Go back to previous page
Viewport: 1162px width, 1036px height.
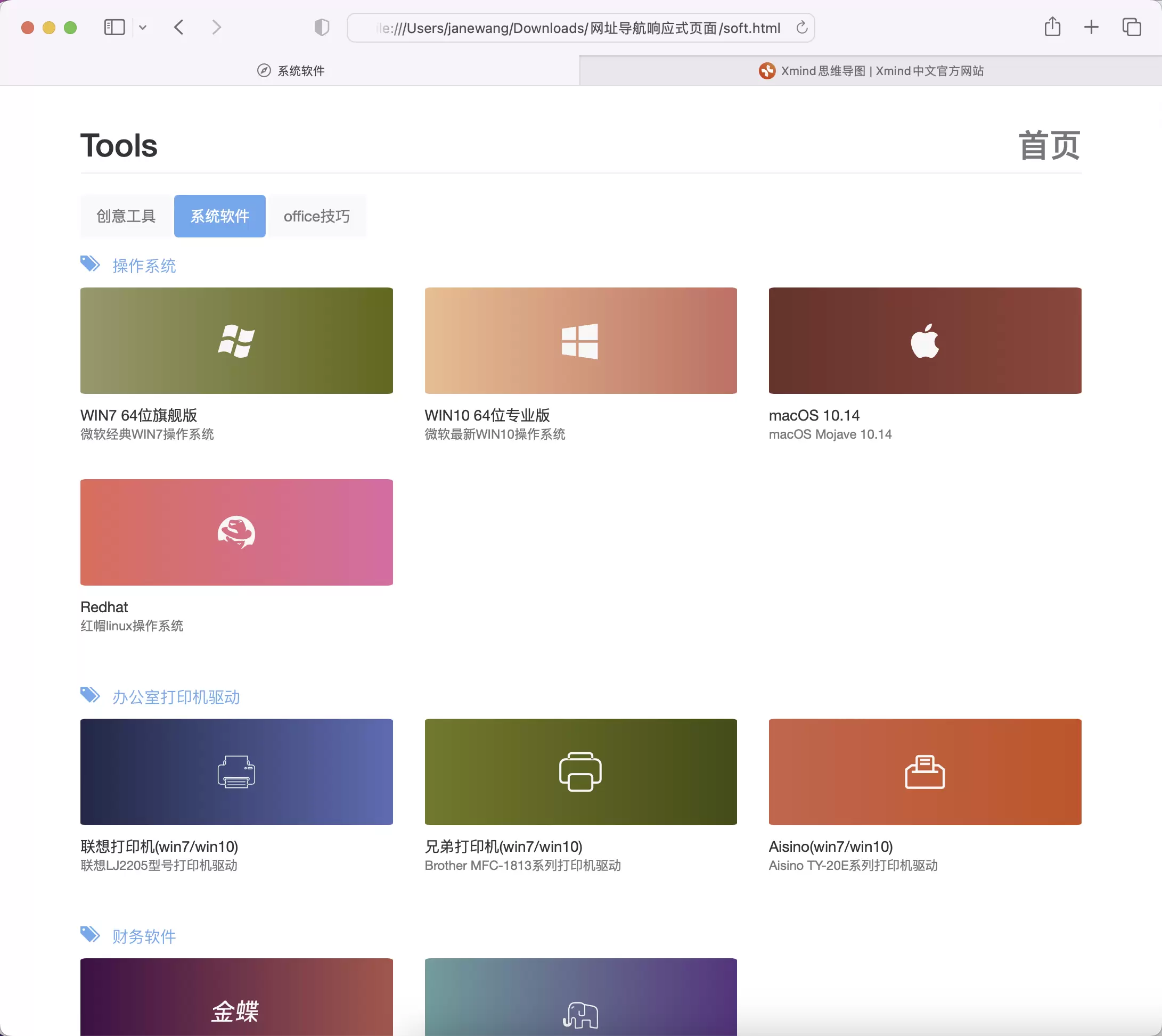179,27
